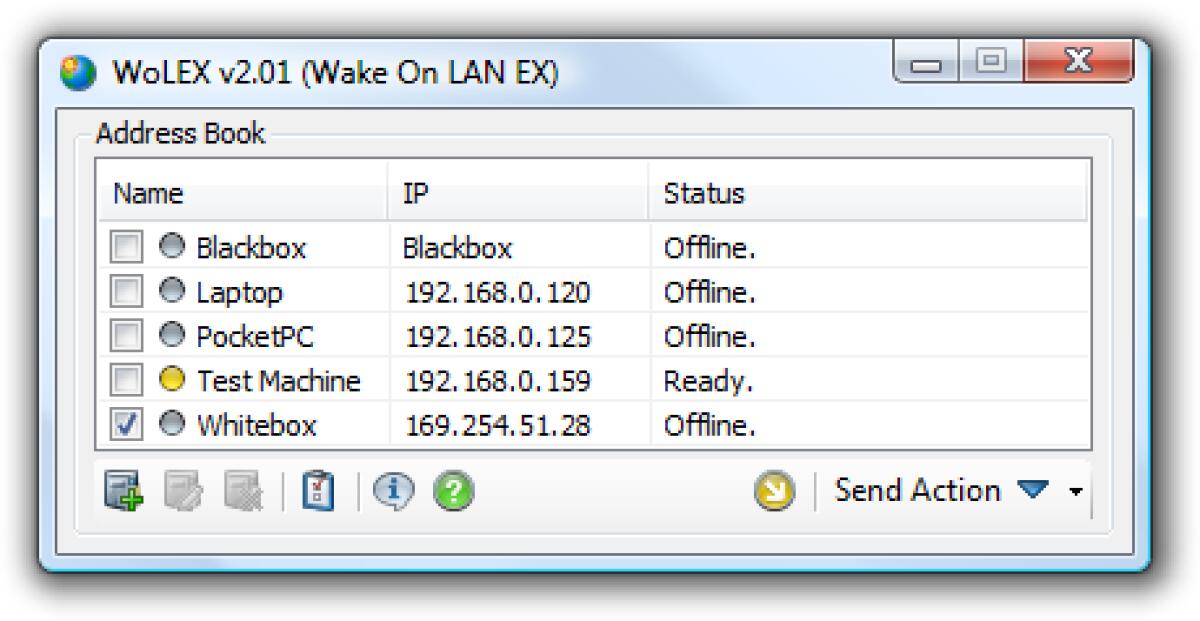Click the Send Action button

(940, 491)
